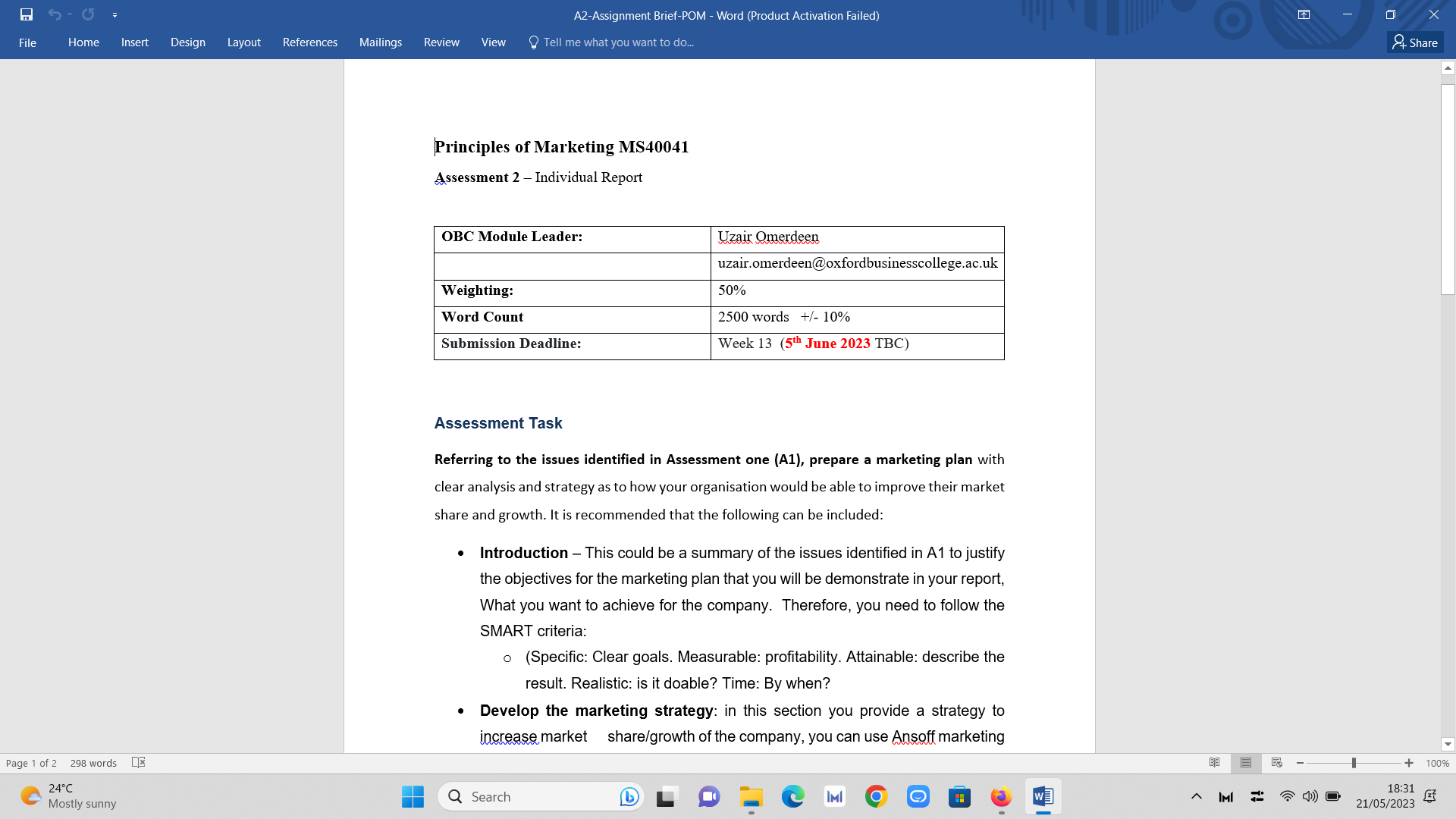Open the Chat app on taskbar

(x=709, y=796)
